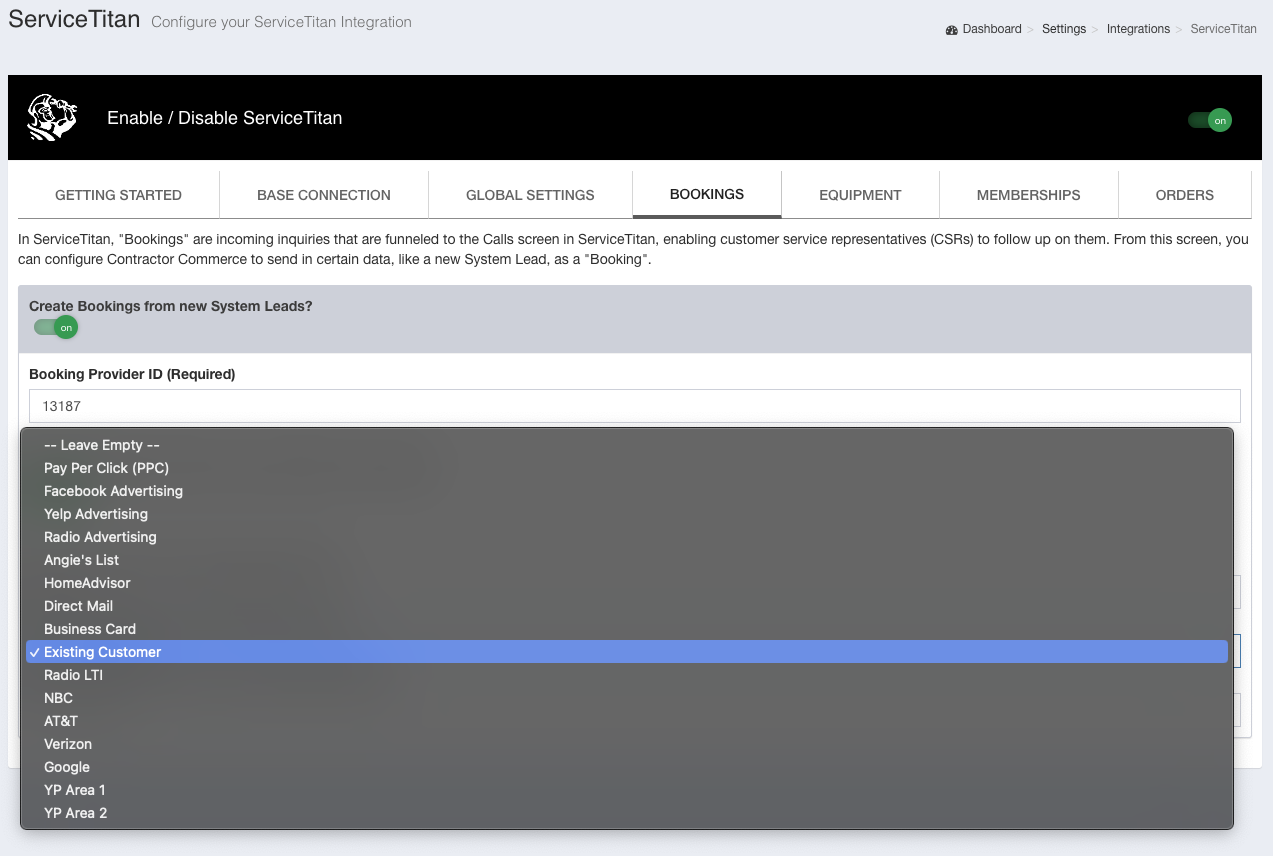
Task: Open the Memberships tab
Action: [x=1028, y=195]
